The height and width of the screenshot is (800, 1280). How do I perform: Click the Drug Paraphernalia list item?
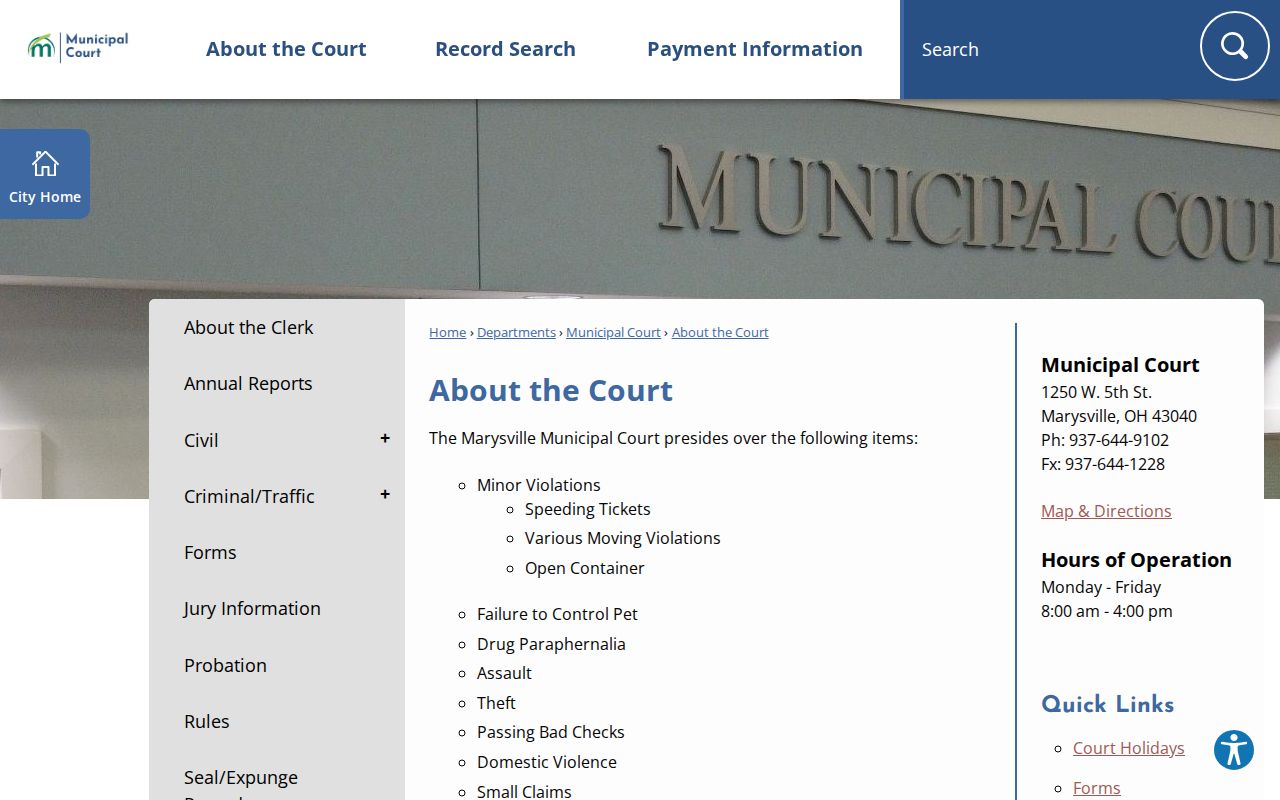(551, 644)
